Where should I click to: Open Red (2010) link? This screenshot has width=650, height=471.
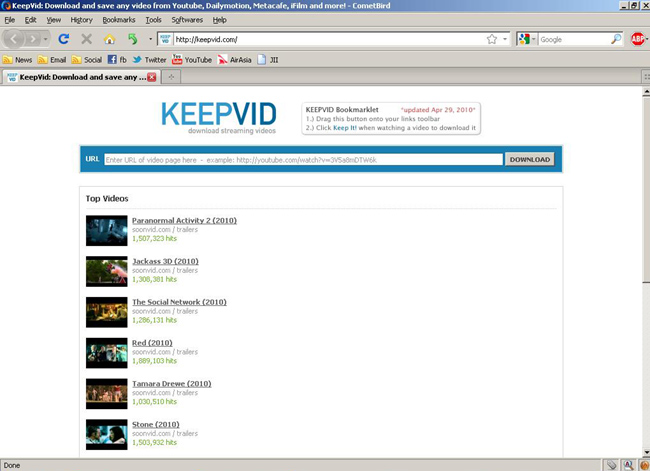152,343
